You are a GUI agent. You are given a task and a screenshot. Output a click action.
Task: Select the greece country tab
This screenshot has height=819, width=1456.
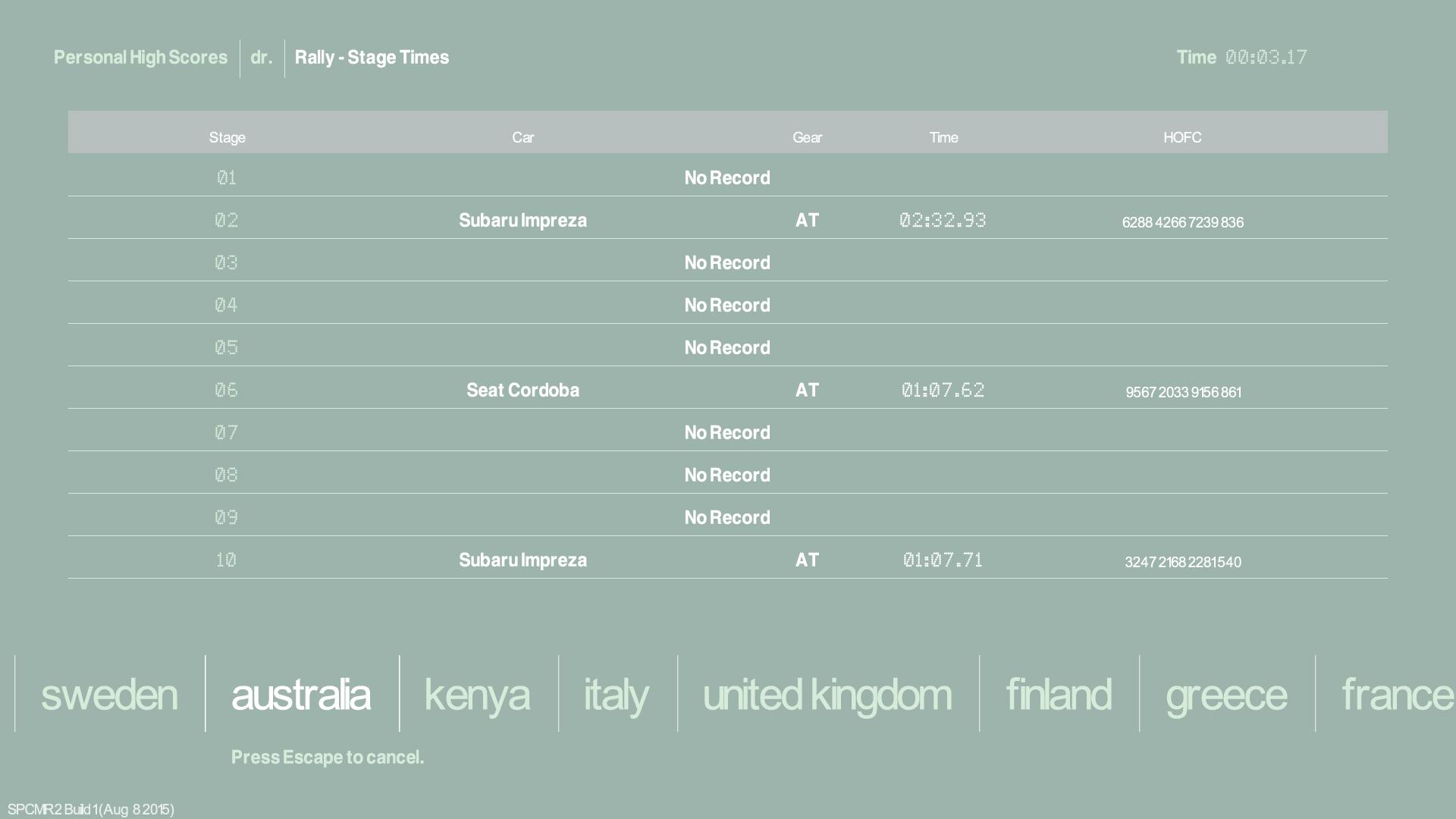[1226, 695]
